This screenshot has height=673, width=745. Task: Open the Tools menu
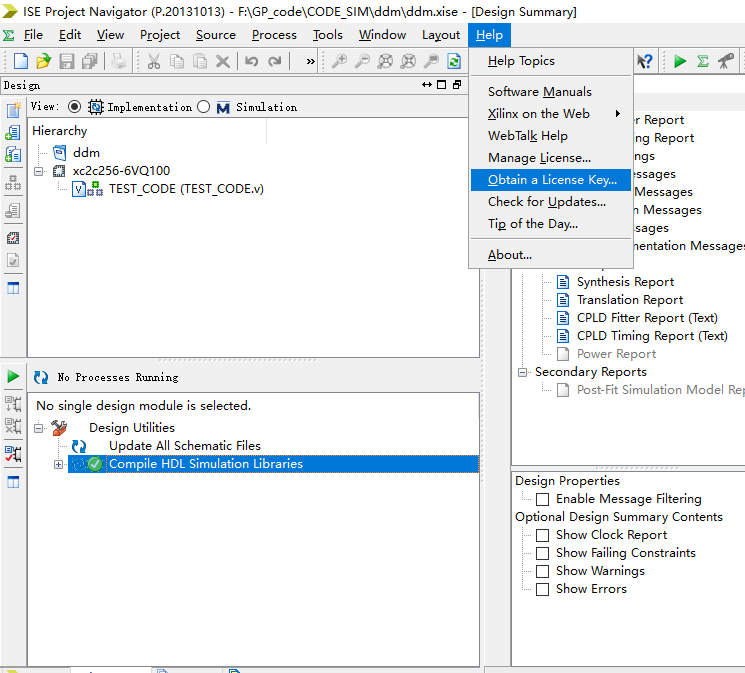pos(327,35)
